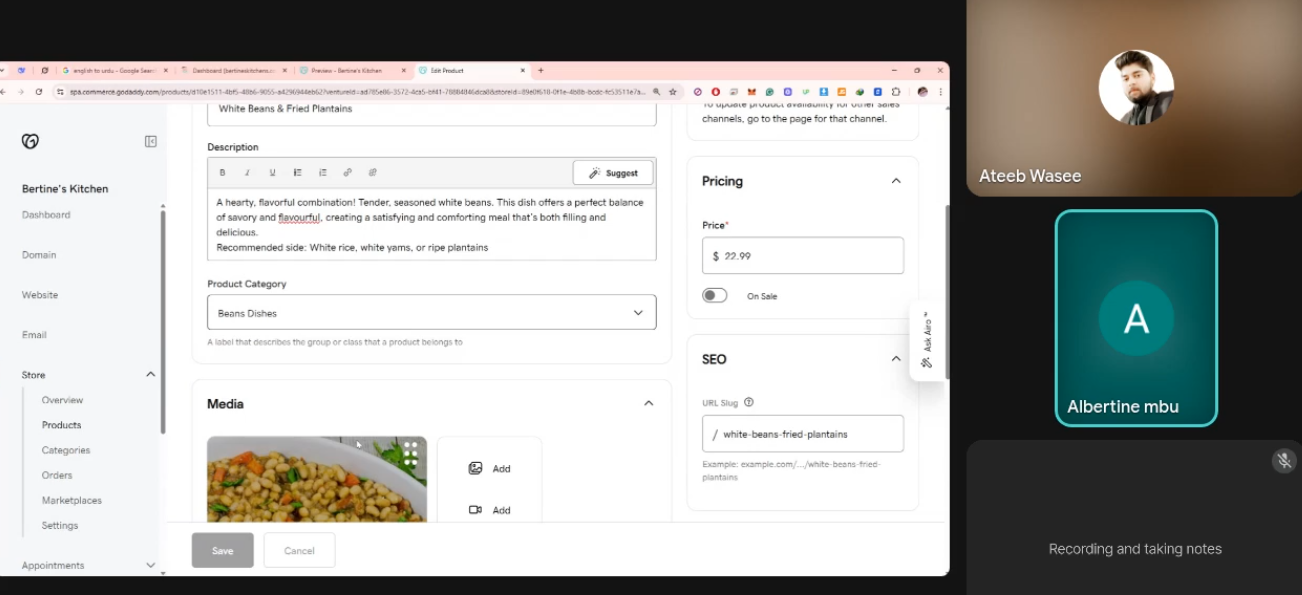Apply bold formatting in Description toolbar
Image resolution: width=1302 pixels, height=595 pixels.
tap(223, 173)
